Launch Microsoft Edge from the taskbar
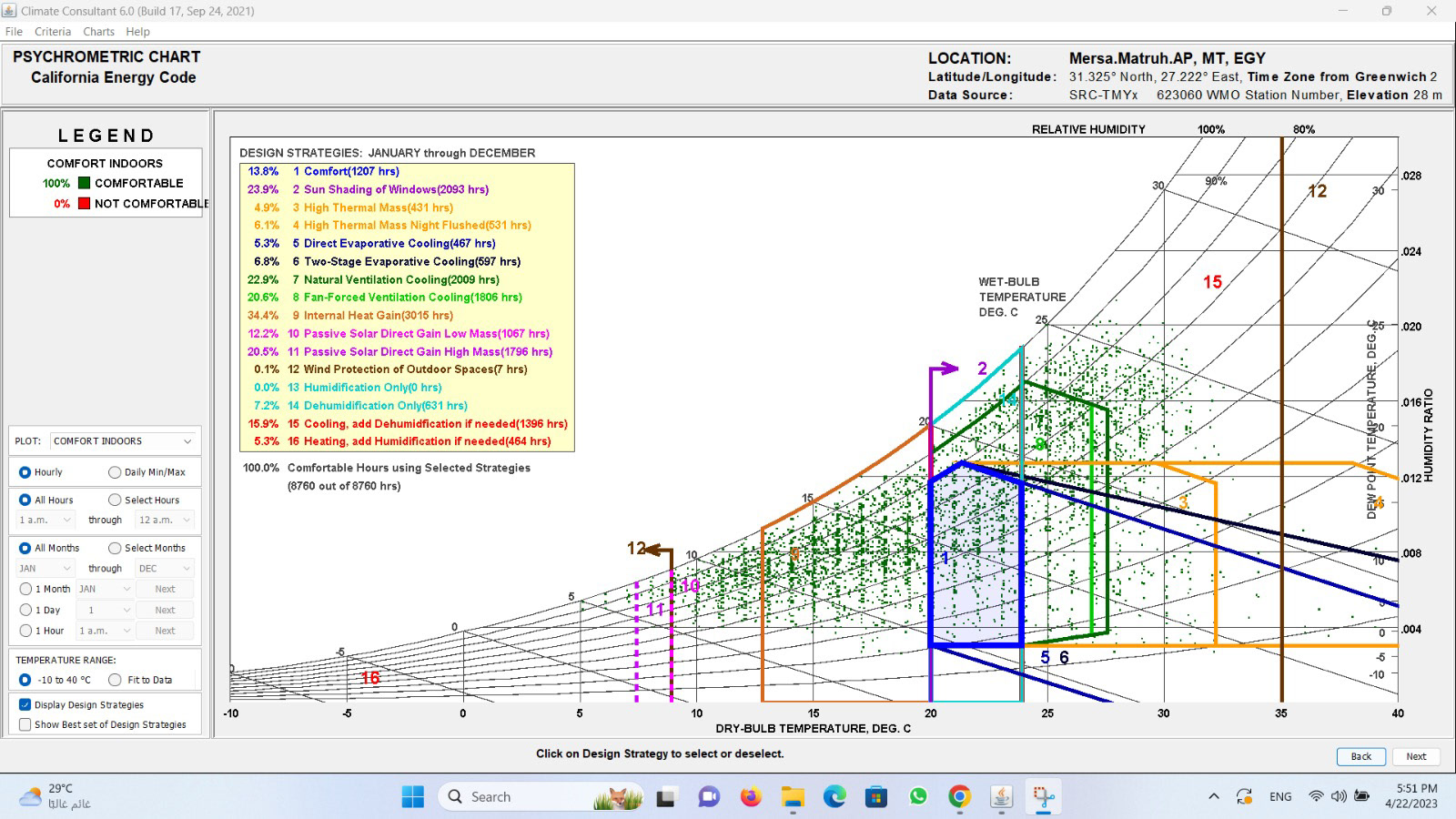Viewport: 1456px width, 819px height. click(834, 797)
